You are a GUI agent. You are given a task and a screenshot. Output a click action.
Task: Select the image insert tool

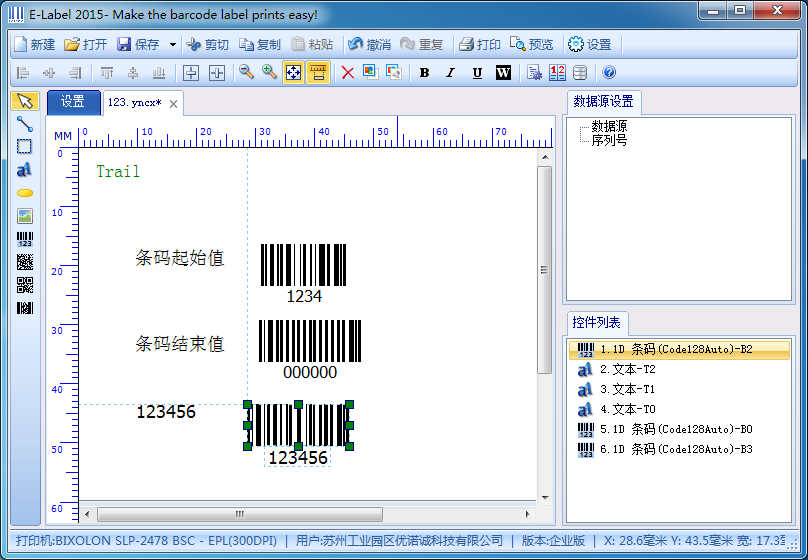[25, 216]
